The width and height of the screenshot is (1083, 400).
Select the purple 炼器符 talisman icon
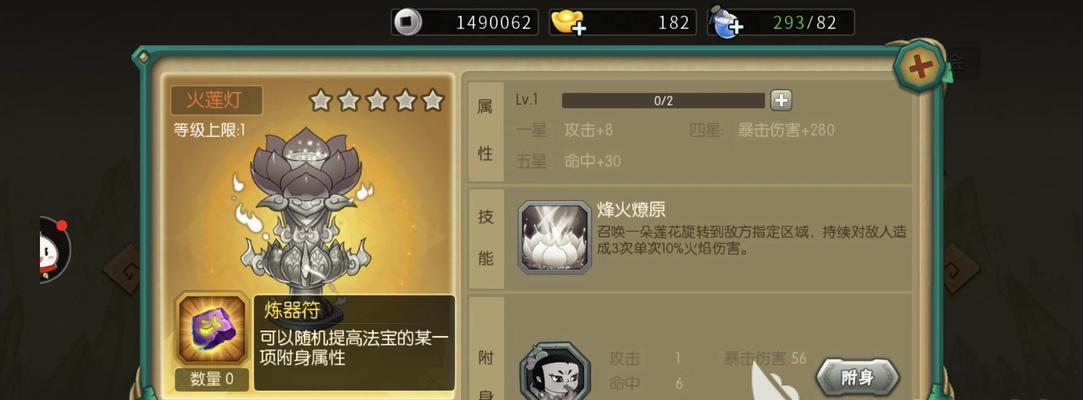coord(211,330)
